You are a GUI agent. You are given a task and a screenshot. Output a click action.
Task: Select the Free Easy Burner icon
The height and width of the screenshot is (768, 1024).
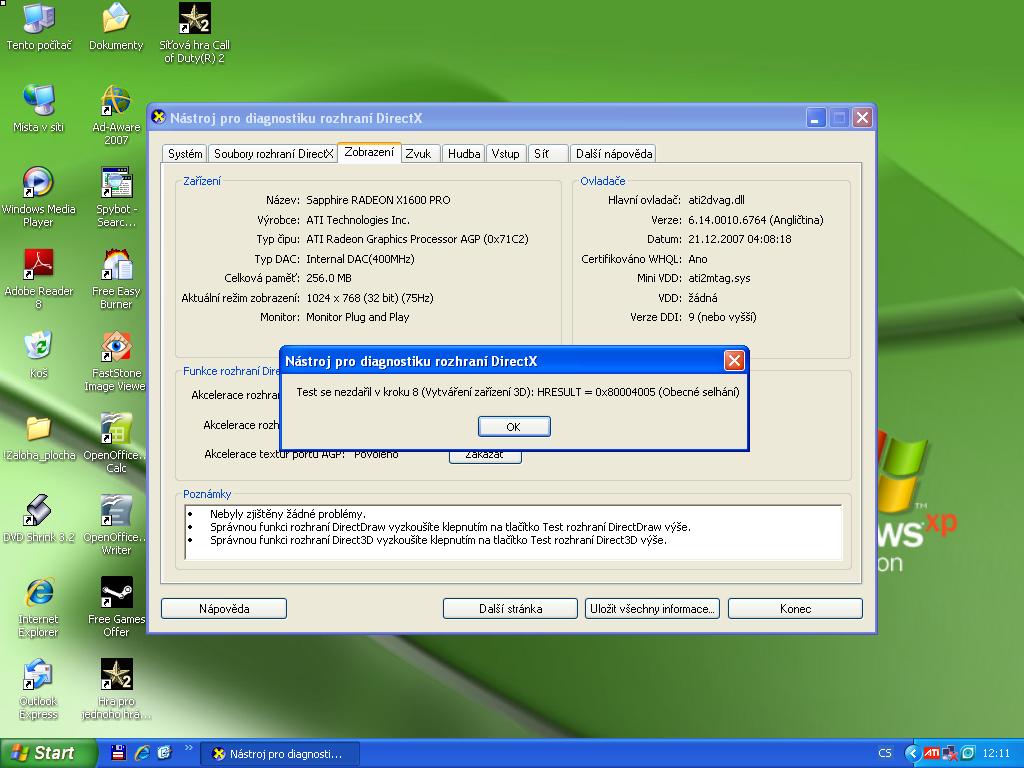116,279
